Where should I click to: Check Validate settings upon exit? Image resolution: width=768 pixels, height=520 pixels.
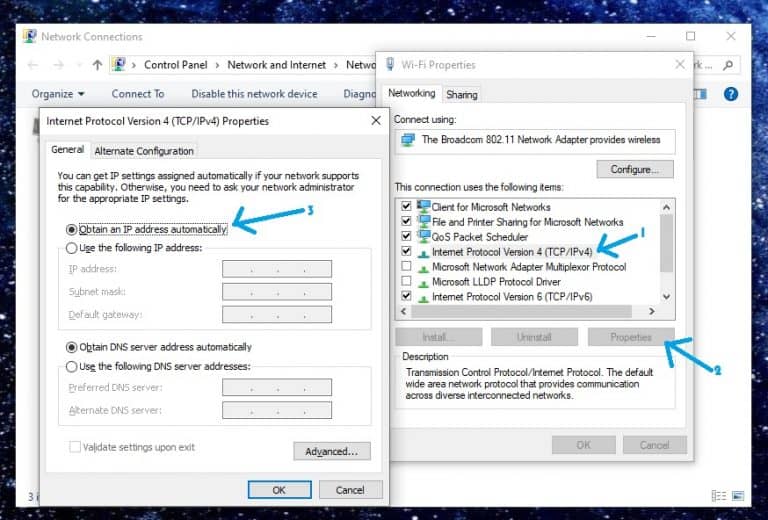tap(75, 447)
